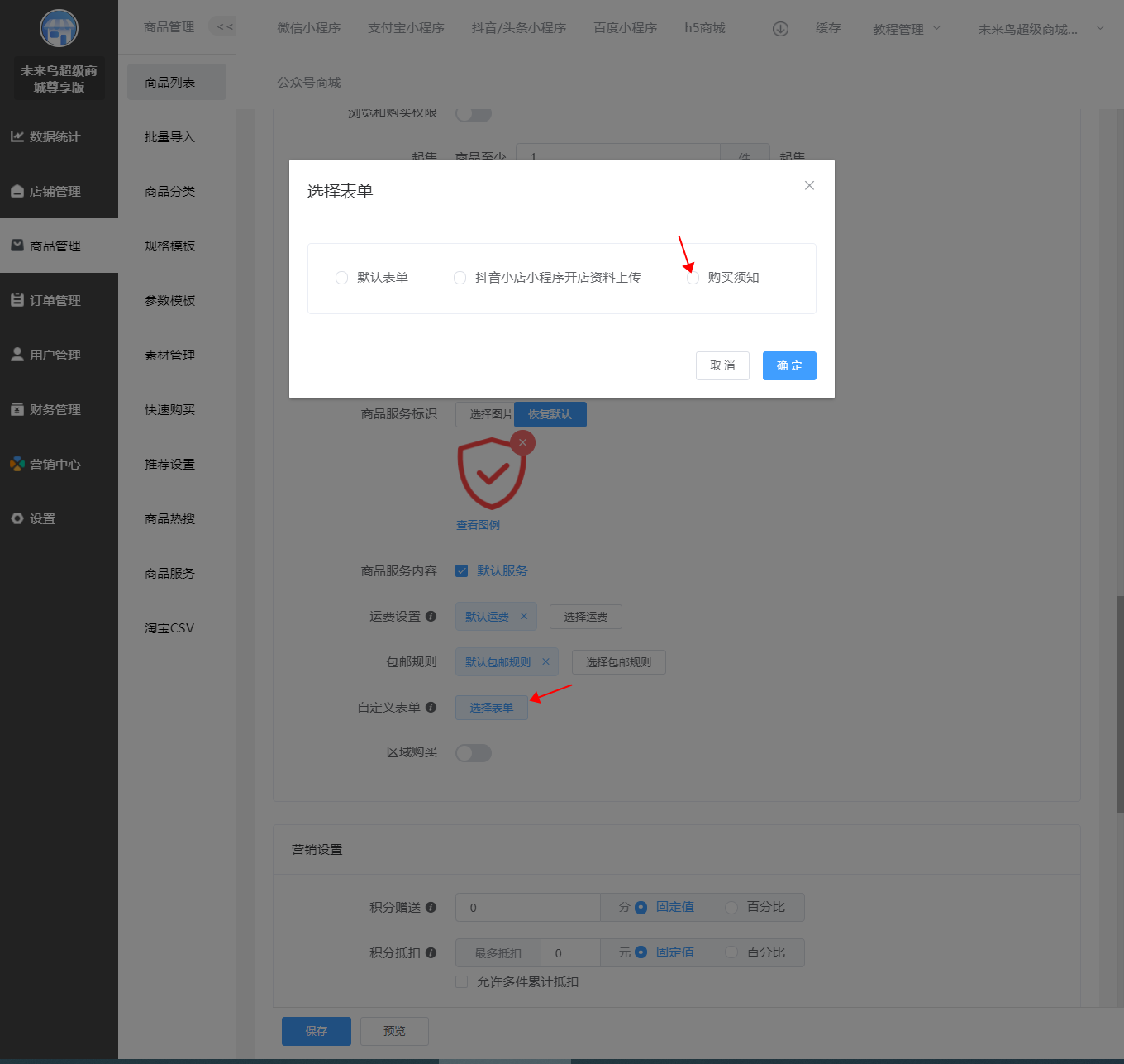
Task: Go to 商品列表 submenu
Action: (x=177, y=83)
